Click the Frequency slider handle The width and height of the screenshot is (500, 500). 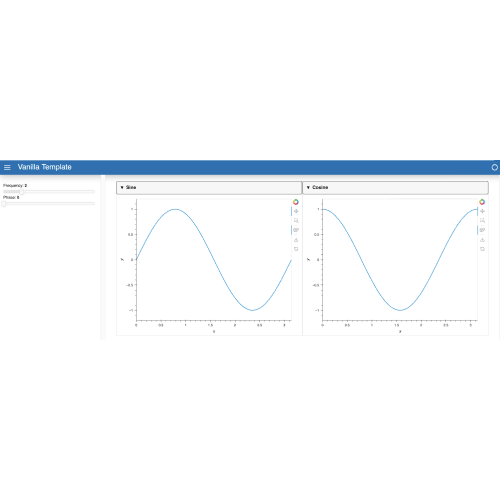(x=22, y=192)
